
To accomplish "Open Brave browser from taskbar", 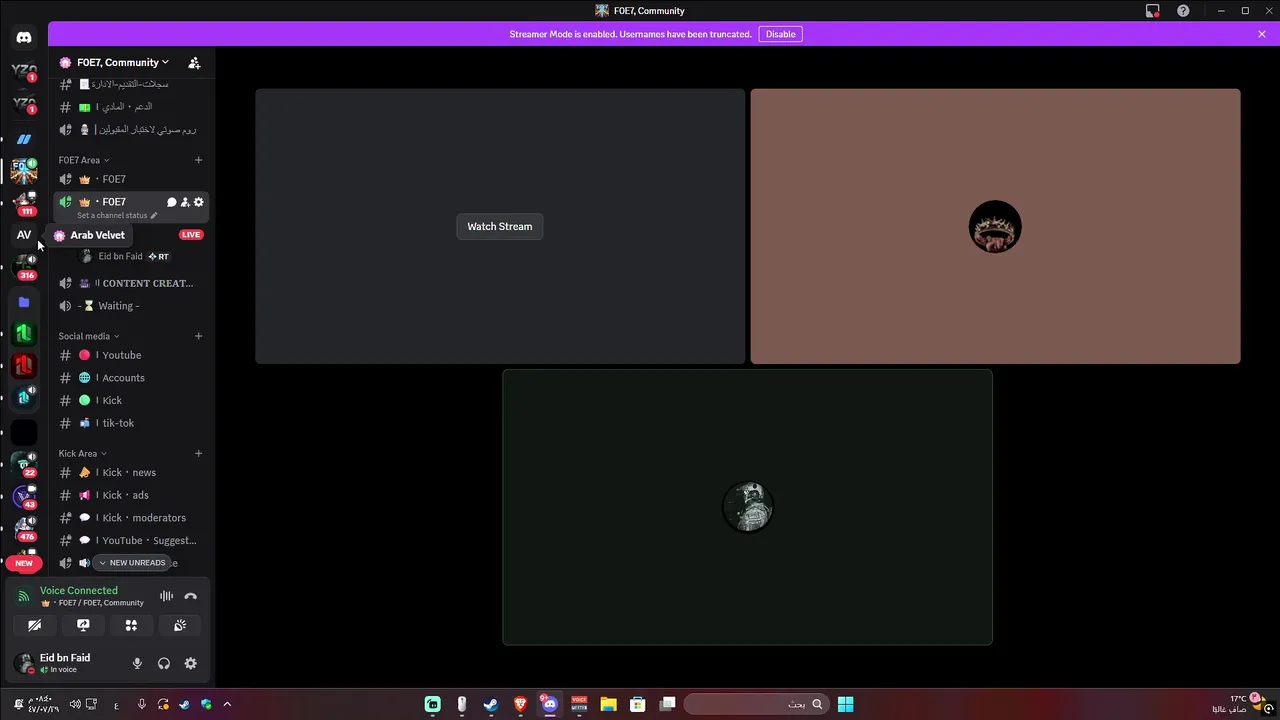I will pos(520,704).
